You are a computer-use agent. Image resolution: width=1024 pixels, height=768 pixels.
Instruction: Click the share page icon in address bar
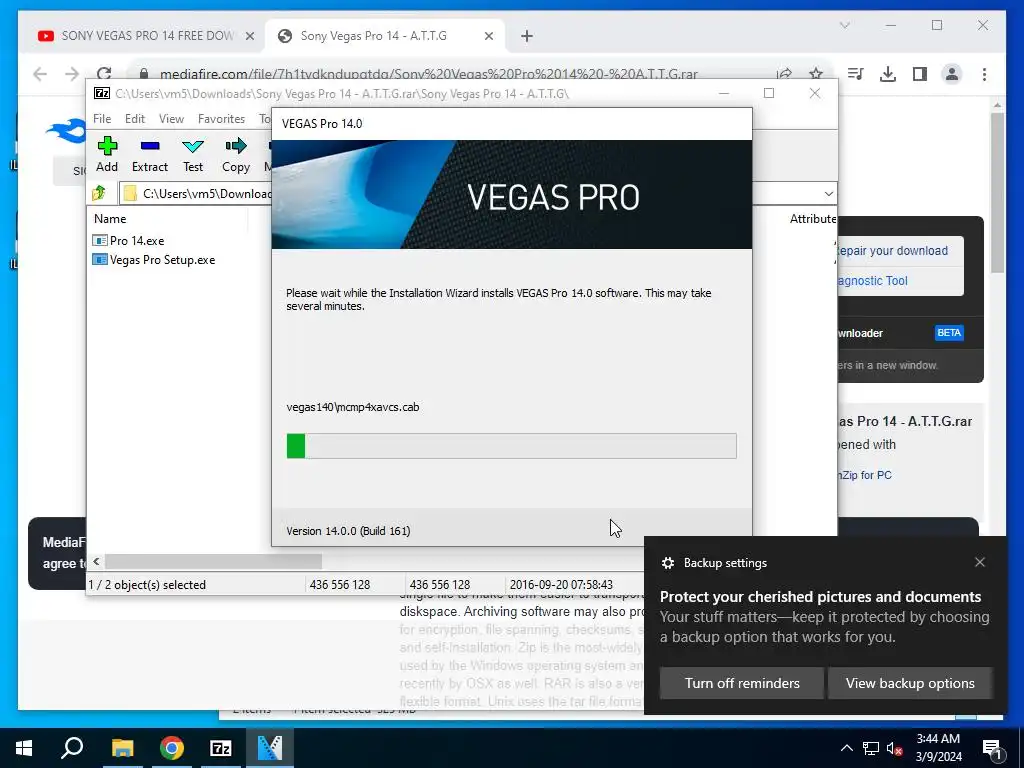pos(784,74)
